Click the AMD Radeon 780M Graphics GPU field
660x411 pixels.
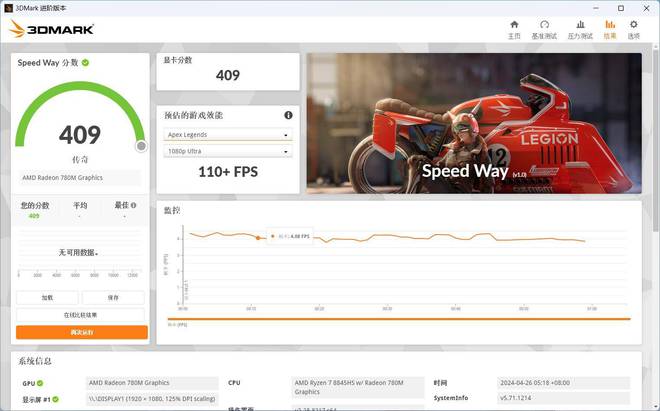click(x=152, y=383)
